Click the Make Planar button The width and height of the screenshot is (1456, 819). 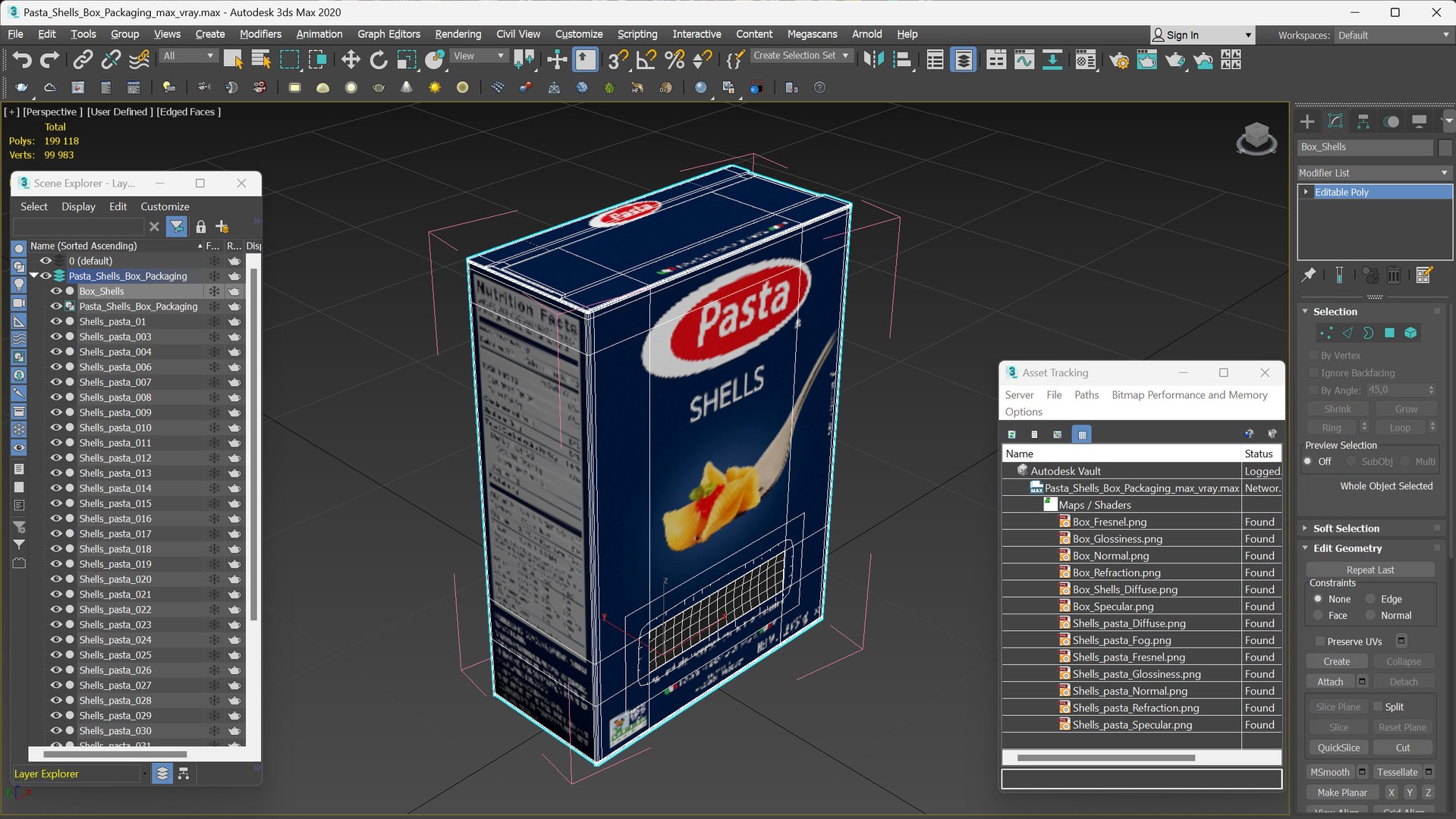pyautogui.click(x=1341, y=792)
